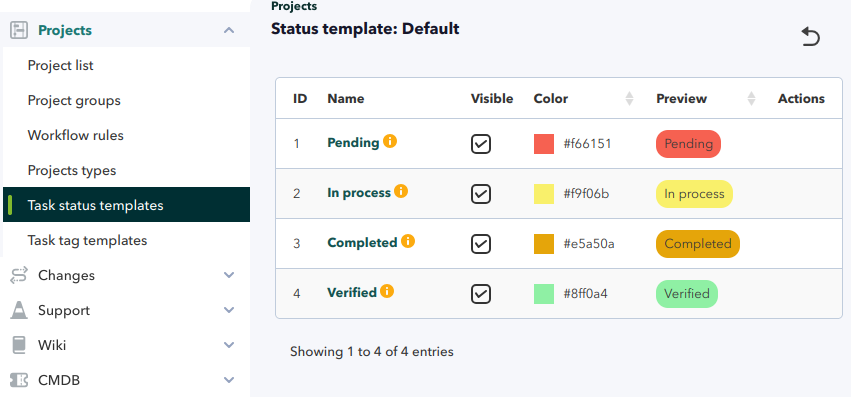Image resolution: width=851 pixels, height=397 pixels.
Task: Click the Name column header
Action: pos(346,99)
